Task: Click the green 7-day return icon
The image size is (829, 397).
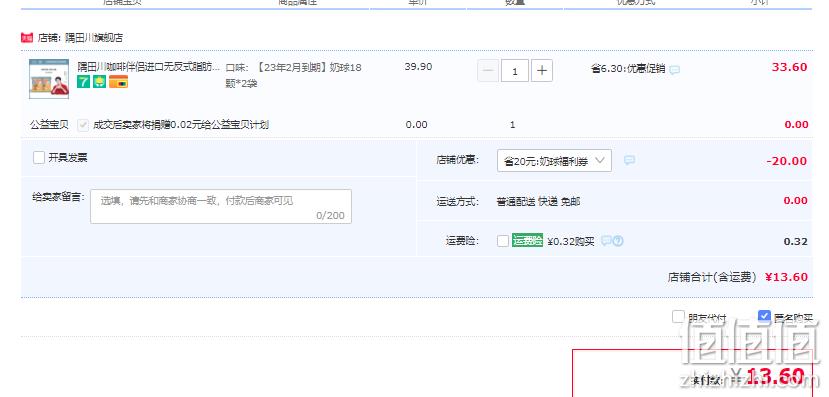Action: (84, 81)
